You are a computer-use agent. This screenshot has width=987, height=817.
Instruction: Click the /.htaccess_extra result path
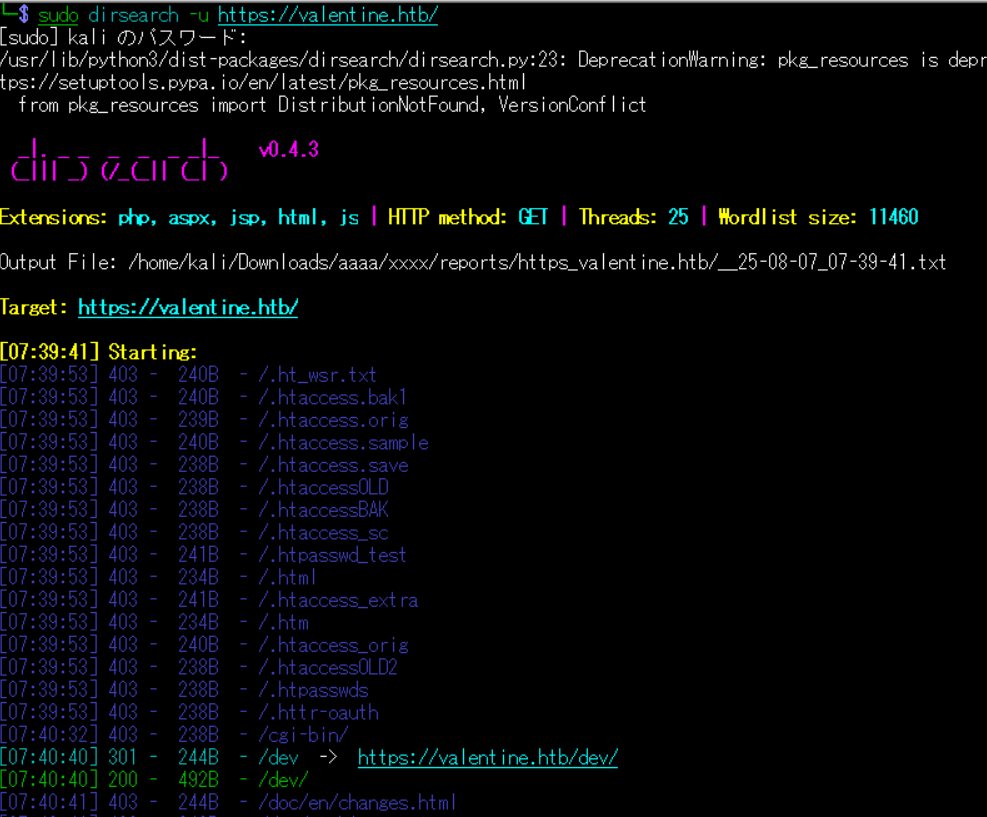click(338, 600)
